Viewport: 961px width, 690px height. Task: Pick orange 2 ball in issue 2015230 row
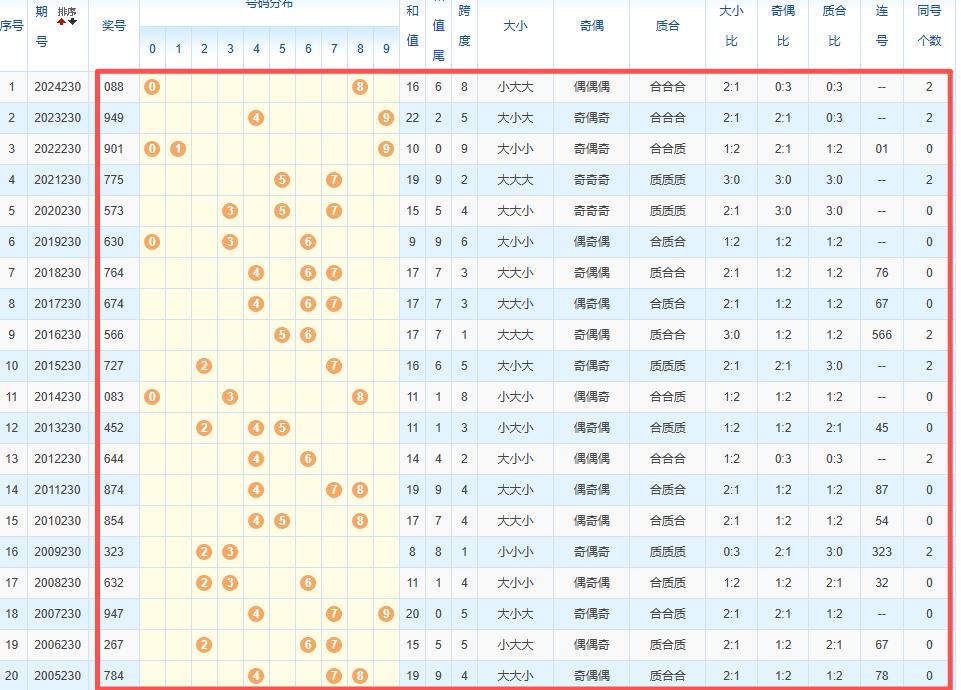click(204, 366)
